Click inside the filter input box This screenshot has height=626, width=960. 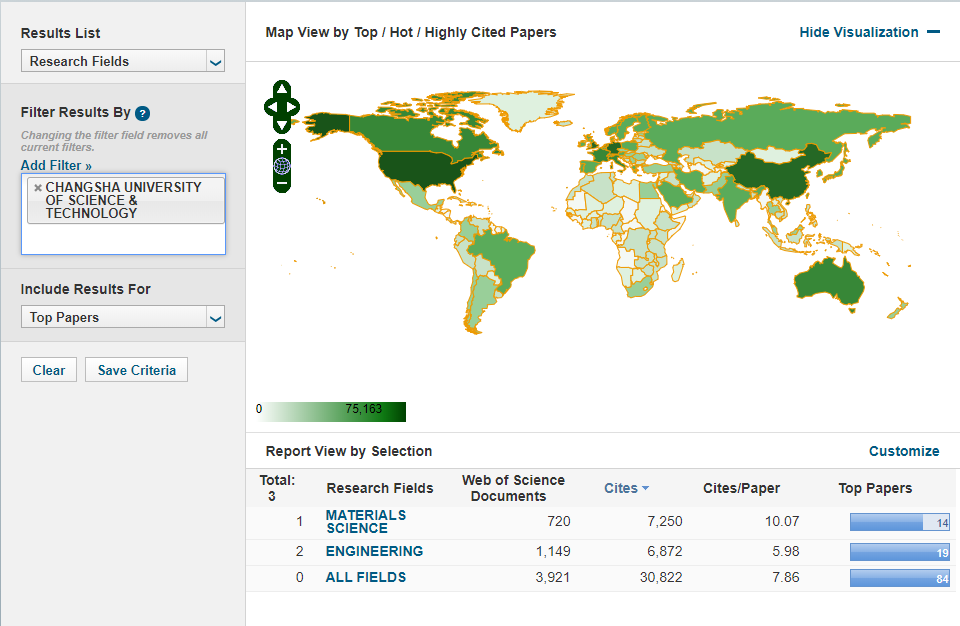[x=122, y=239]
